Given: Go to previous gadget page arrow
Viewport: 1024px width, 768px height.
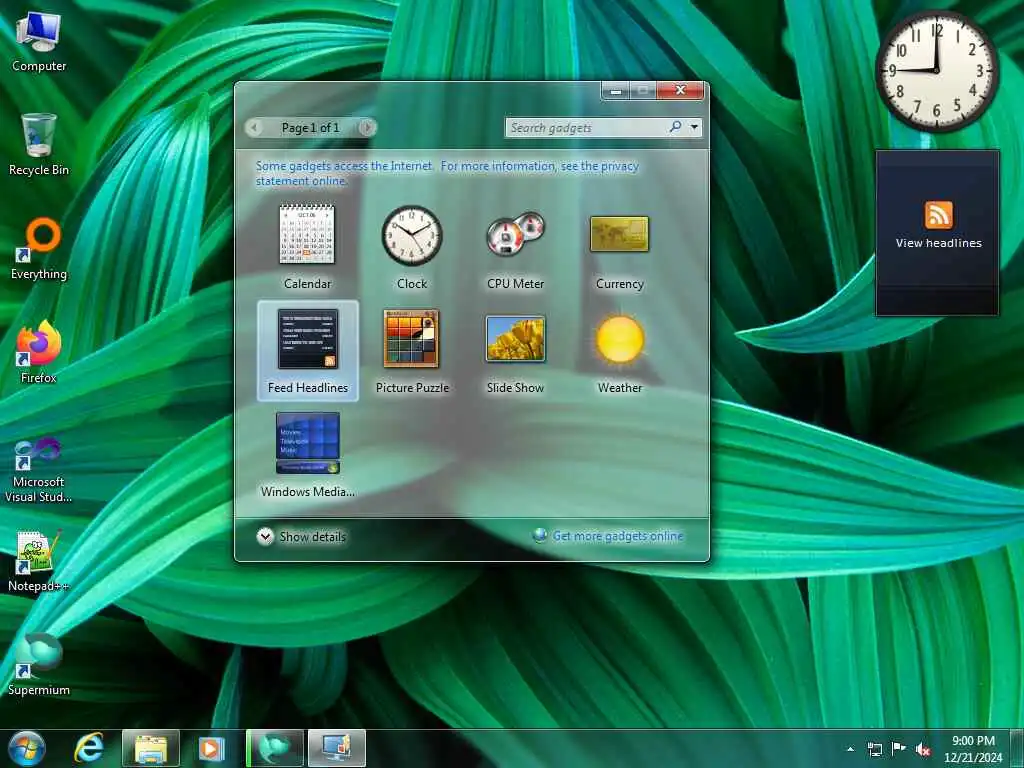Looking at the screenshot, I should [x=255, y=127].
